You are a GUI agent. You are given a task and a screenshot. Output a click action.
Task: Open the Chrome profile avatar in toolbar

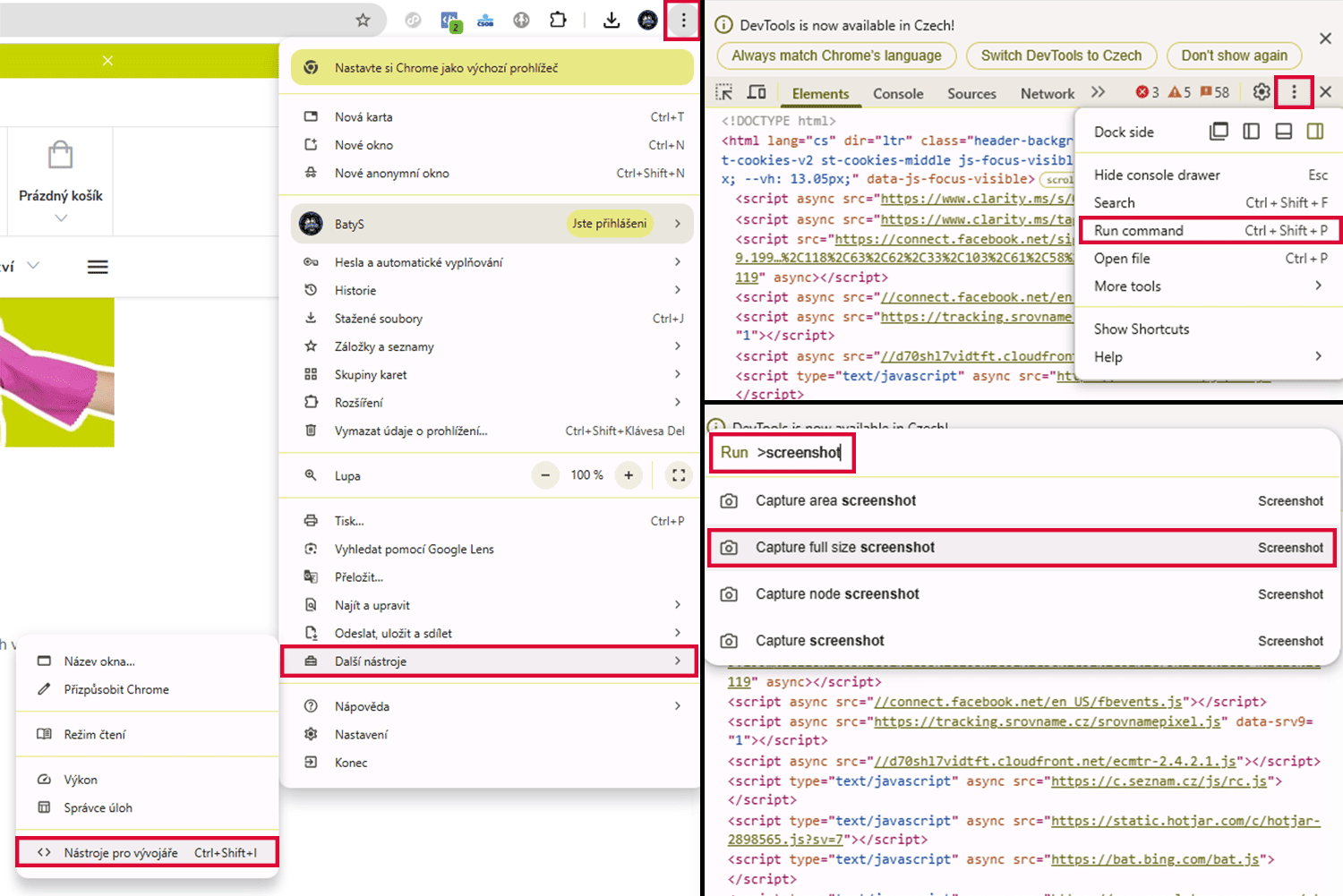(647, 20)
